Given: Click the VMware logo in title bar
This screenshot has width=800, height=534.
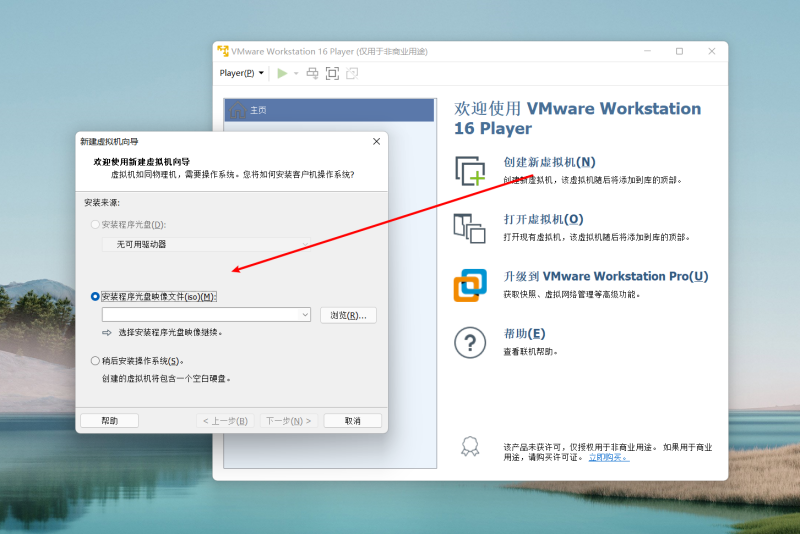Looking at the screenshot, I should (223, 51).
